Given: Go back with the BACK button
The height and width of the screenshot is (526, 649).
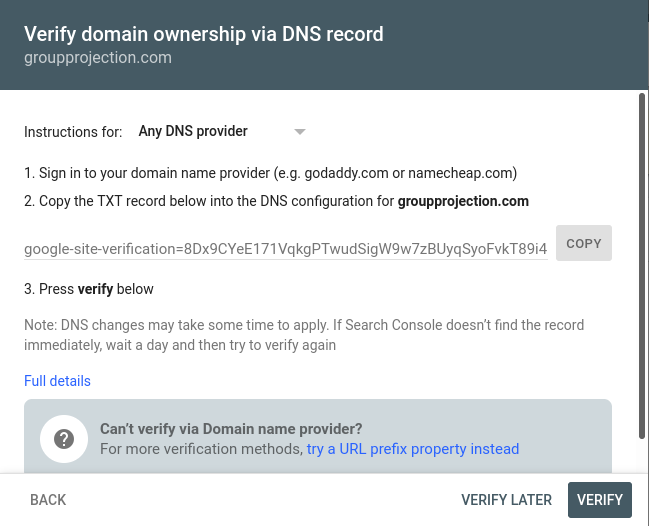Looking at the screenshot, I should [48, 500].
